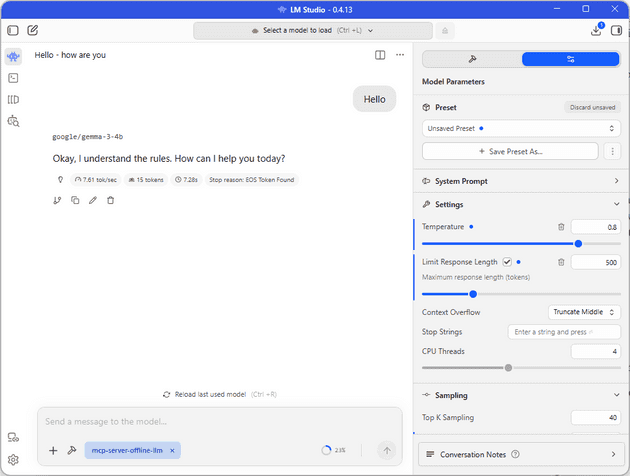Delete the assistant response with trash icon
The width and height of the screenshot is (630, 476).
pos(110,200)
